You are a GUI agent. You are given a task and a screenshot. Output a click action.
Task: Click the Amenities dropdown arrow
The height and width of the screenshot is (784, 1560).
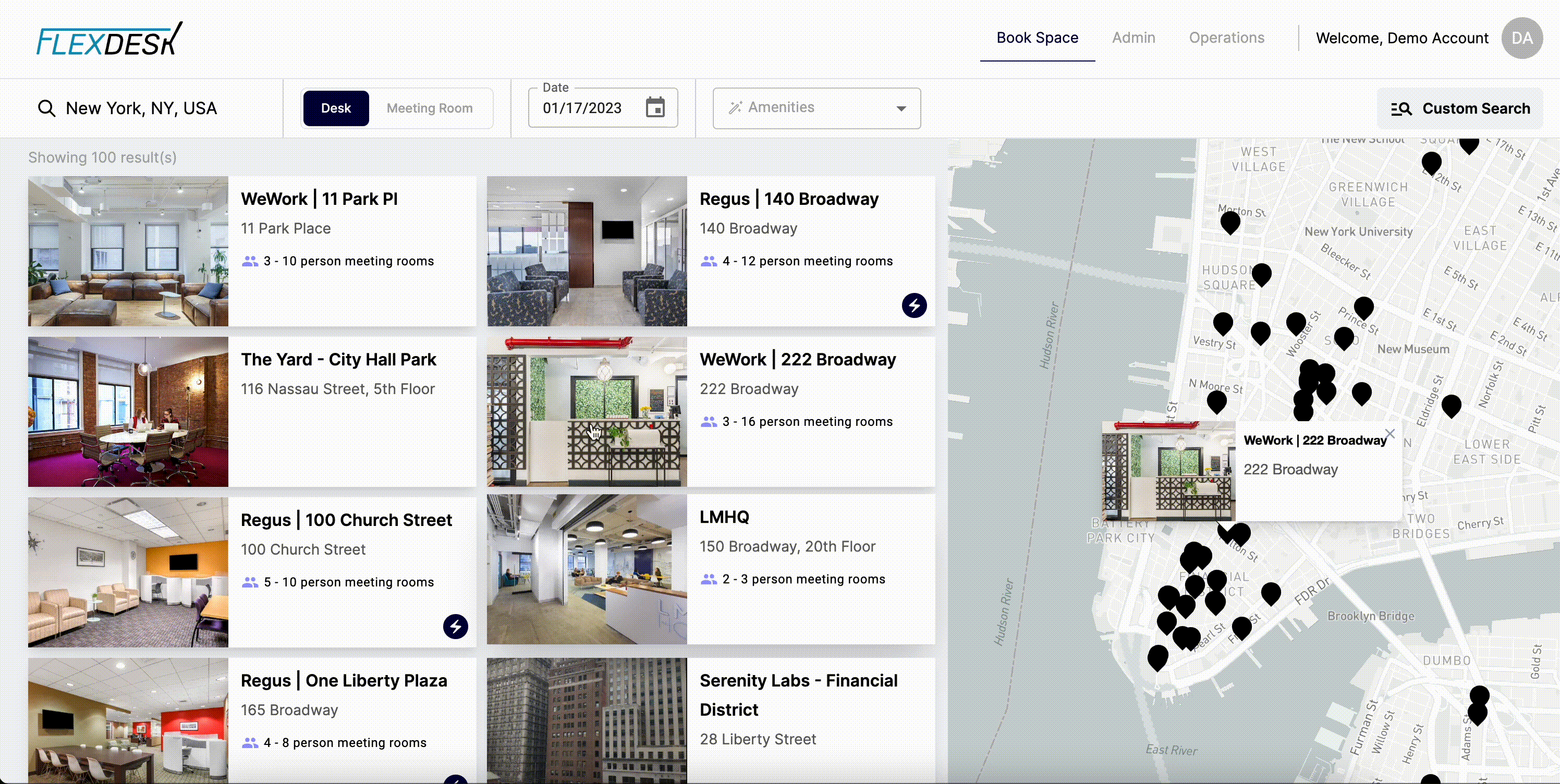click(x=901, y=109)
